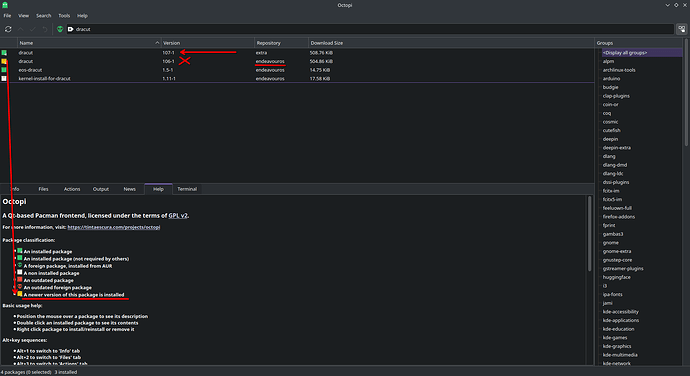Open the tintaescura.com Octopi project link
690x376 pixels.
pos(114,227)
